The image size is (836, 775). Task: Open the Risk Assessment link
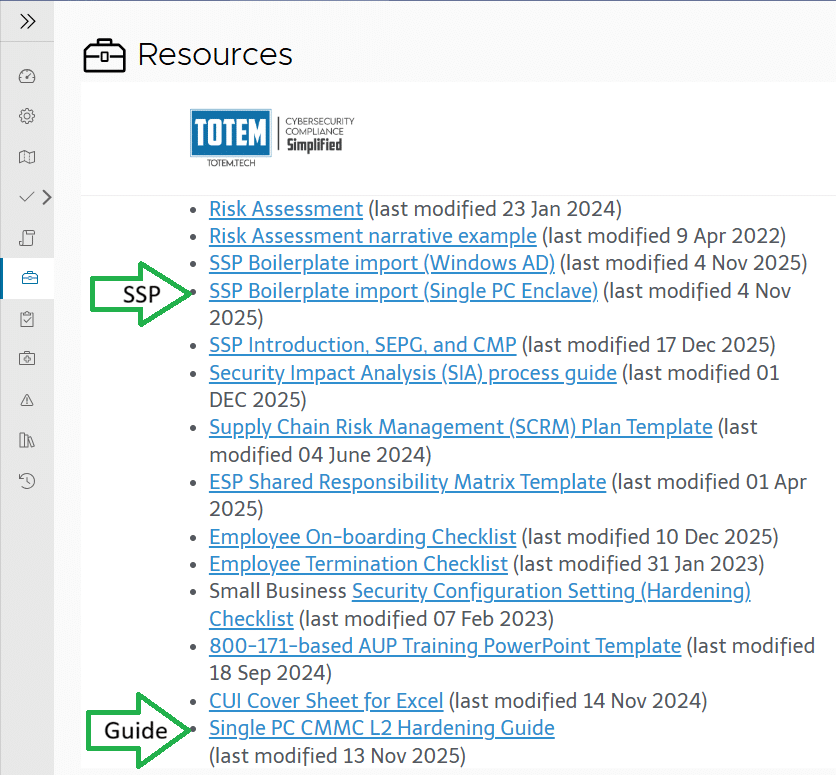[x=285, y=209]
